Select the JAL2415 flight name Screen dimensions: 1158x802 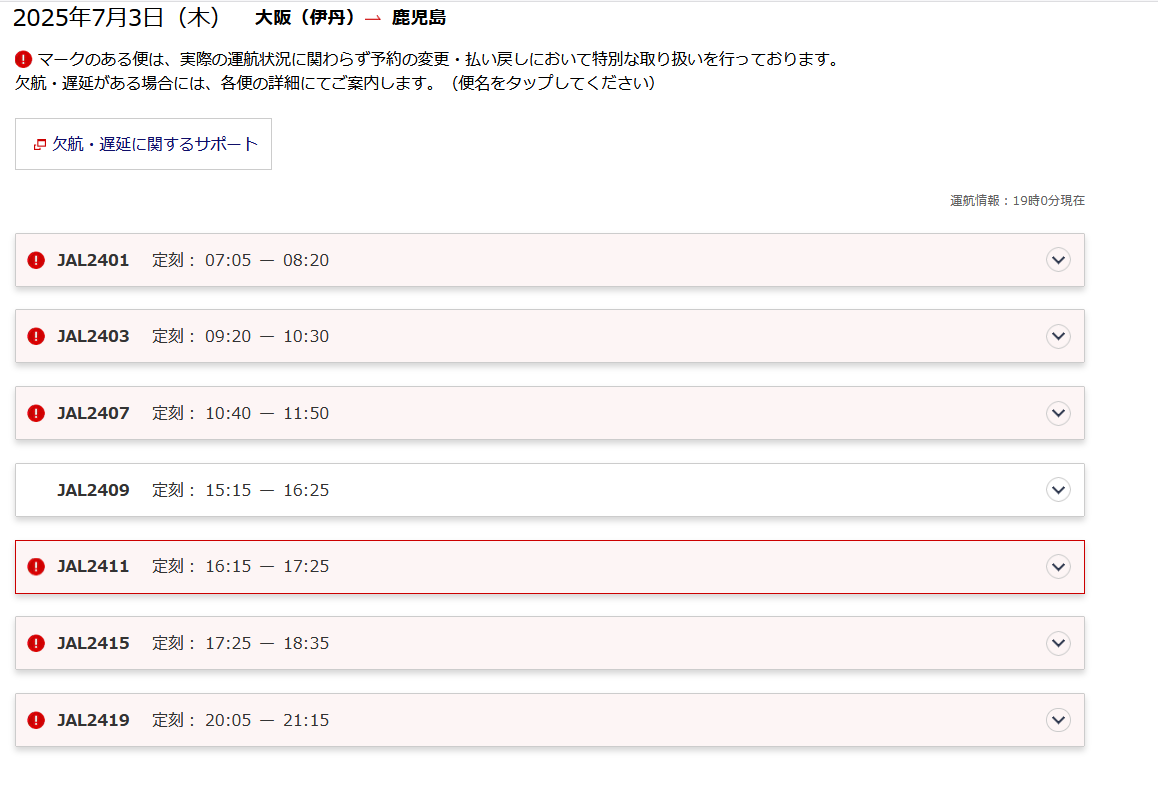point(93,643)
